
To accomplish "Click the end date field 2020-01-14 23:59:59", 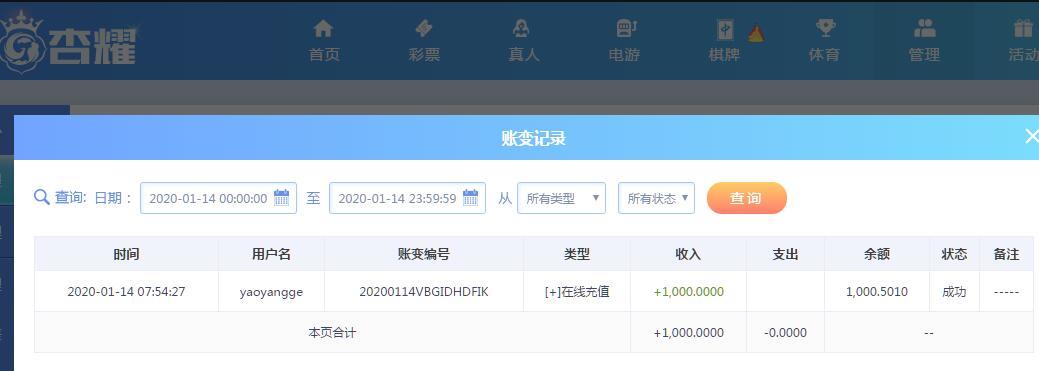I will (407, 198).
